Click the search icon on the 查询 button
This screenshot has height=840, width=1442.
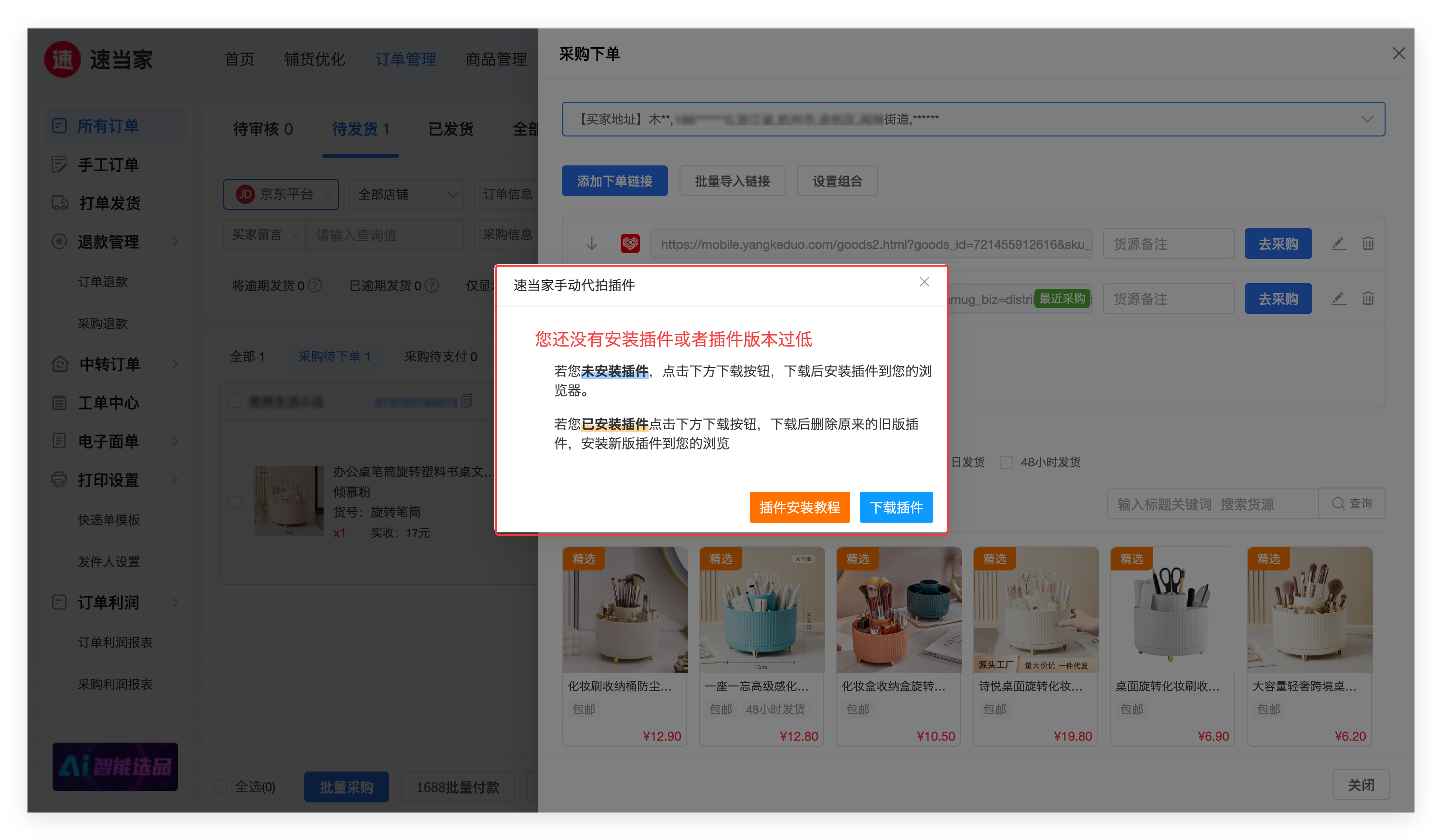1338,503
